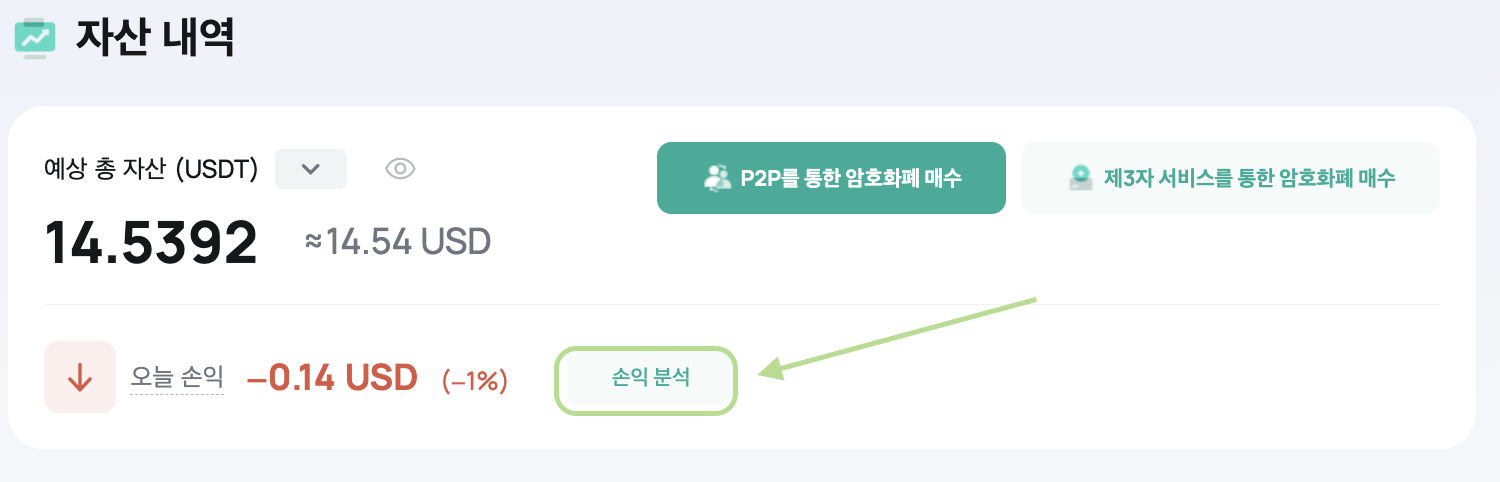Open P2P를 통한 암호화폐 매수
The image size is (1500, 482).
831,178
